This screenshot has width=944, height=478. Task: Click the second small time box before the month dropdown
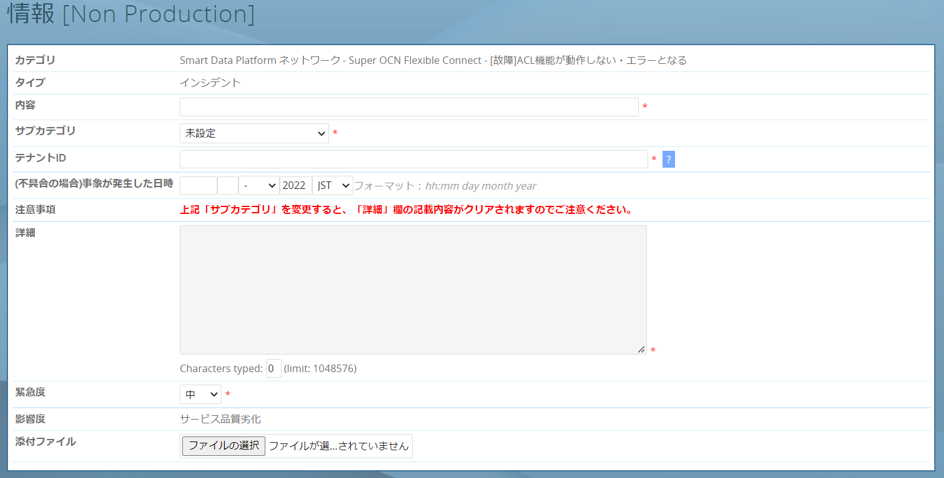point(227,185)
